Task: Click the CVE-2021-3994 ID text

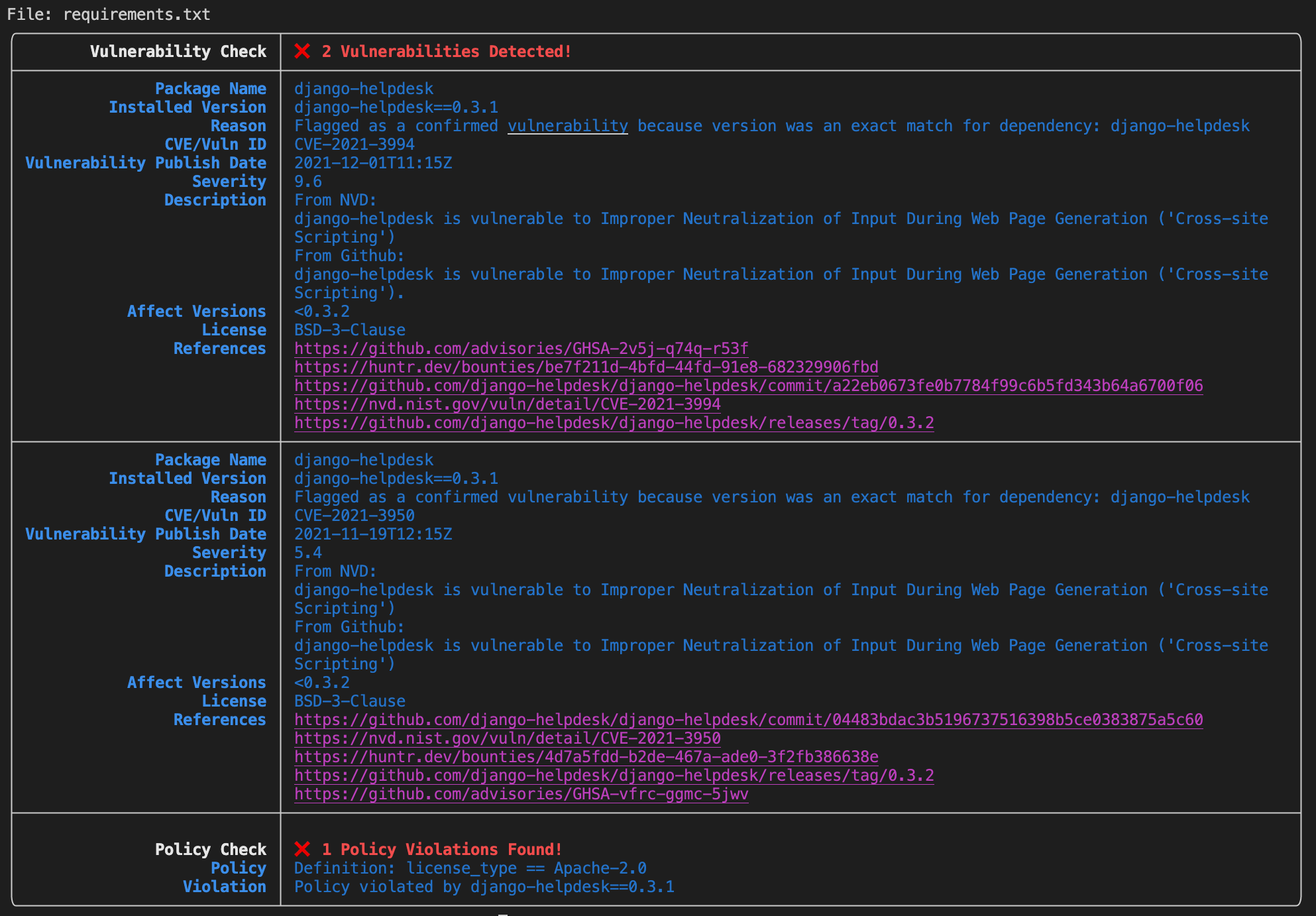Action: click(354, 144)
